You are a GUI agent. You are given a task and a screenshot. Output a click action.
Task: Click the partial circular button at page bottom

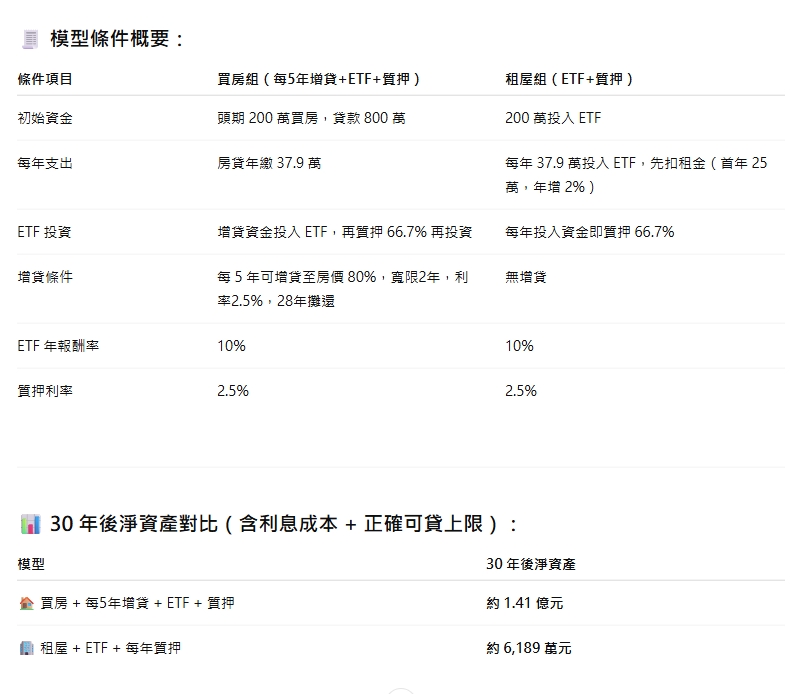pos(401,690)
